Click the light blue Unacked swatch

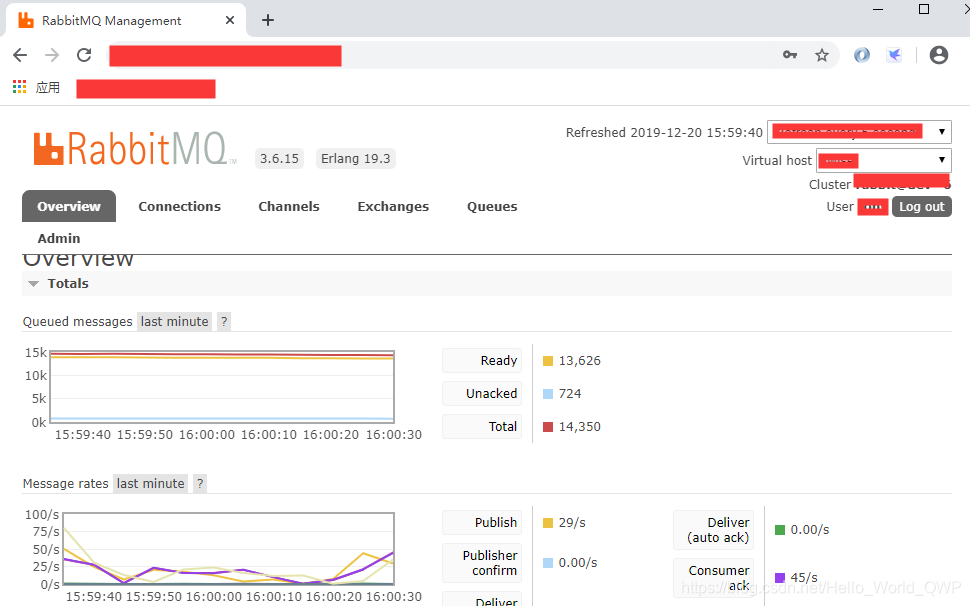(547, 394)
